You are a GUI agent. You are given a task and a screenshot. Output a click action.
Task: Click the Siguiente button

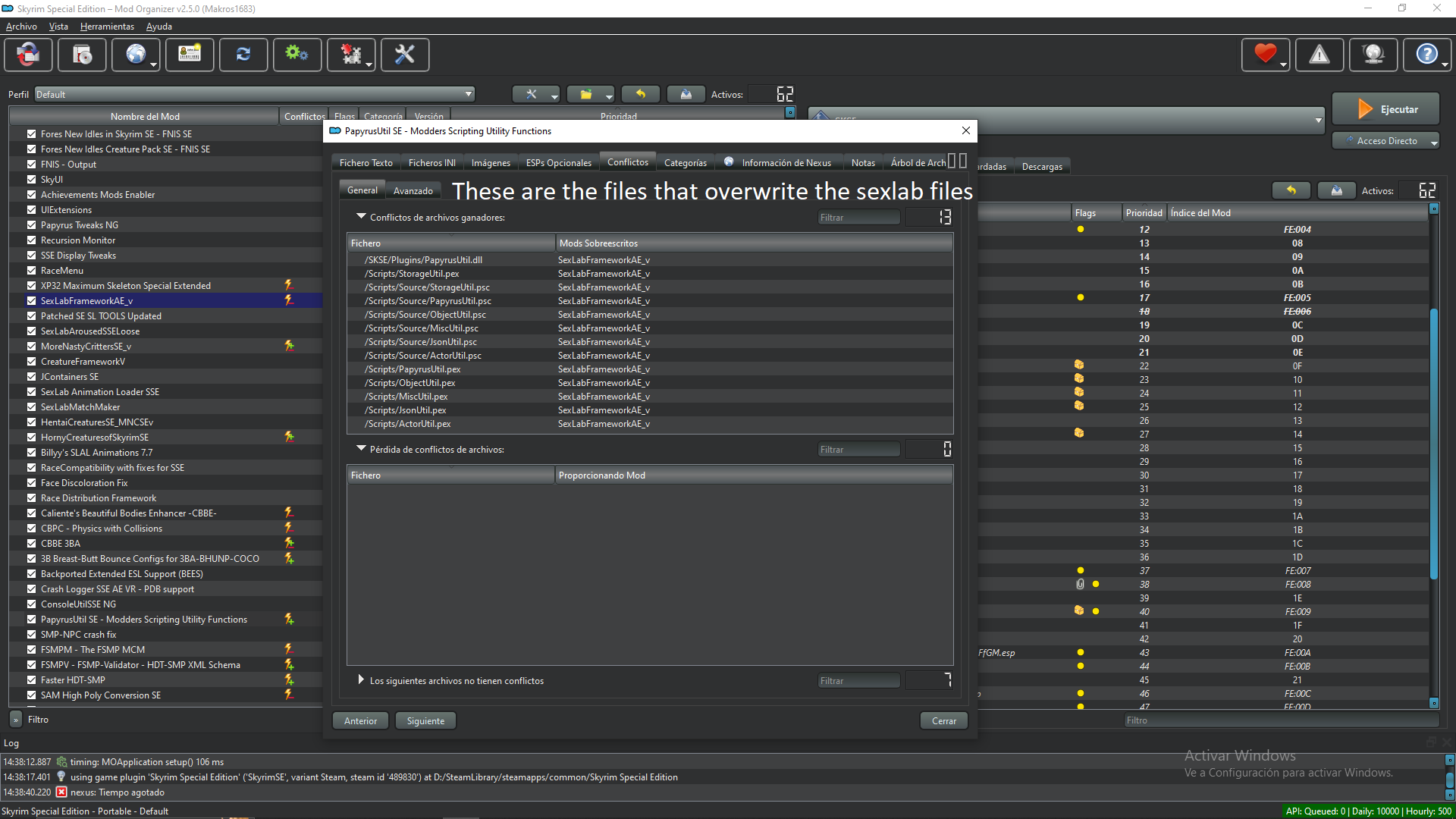[x=425, y=720]
